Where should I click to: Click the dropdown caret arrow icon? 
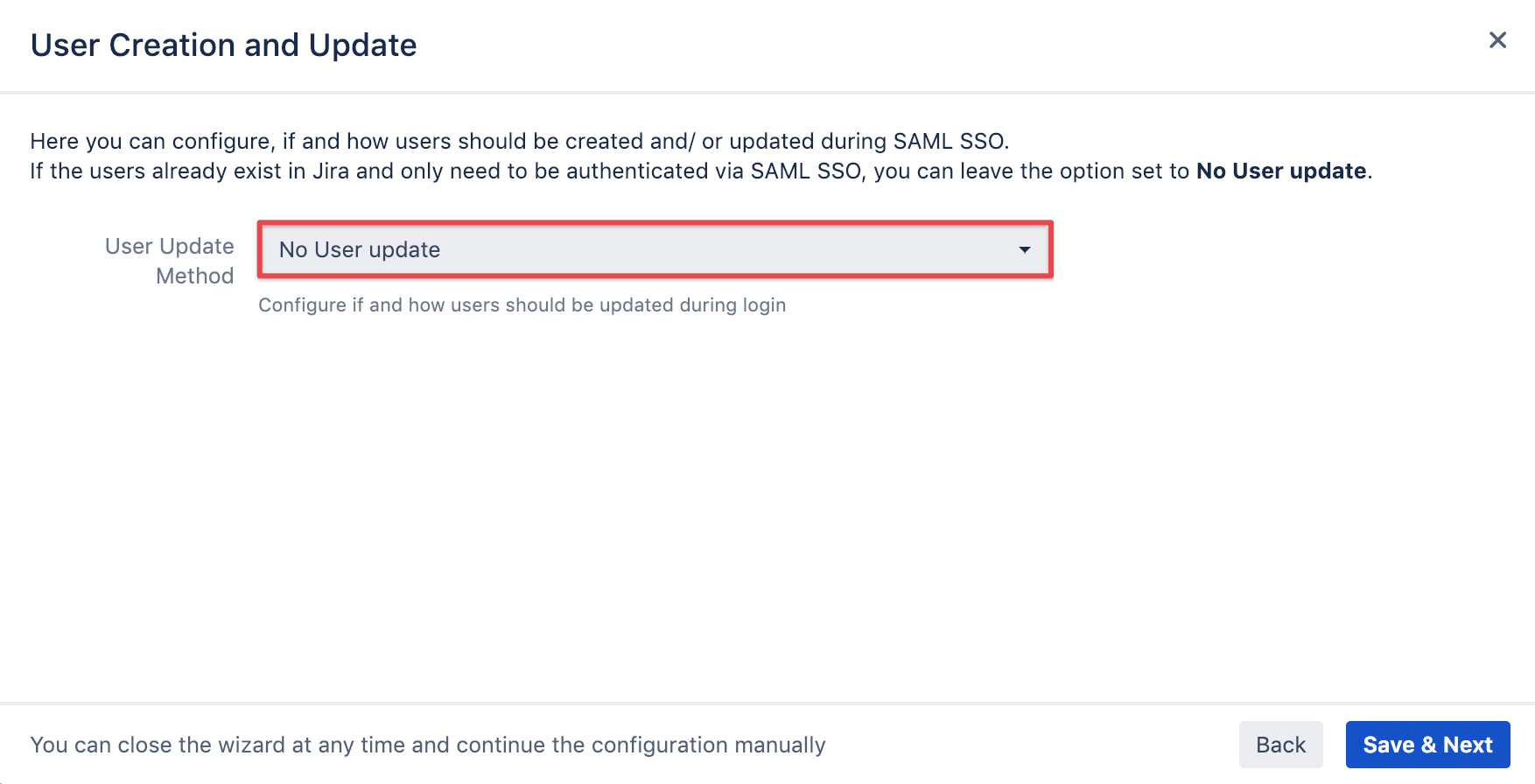coord(1024,250)
